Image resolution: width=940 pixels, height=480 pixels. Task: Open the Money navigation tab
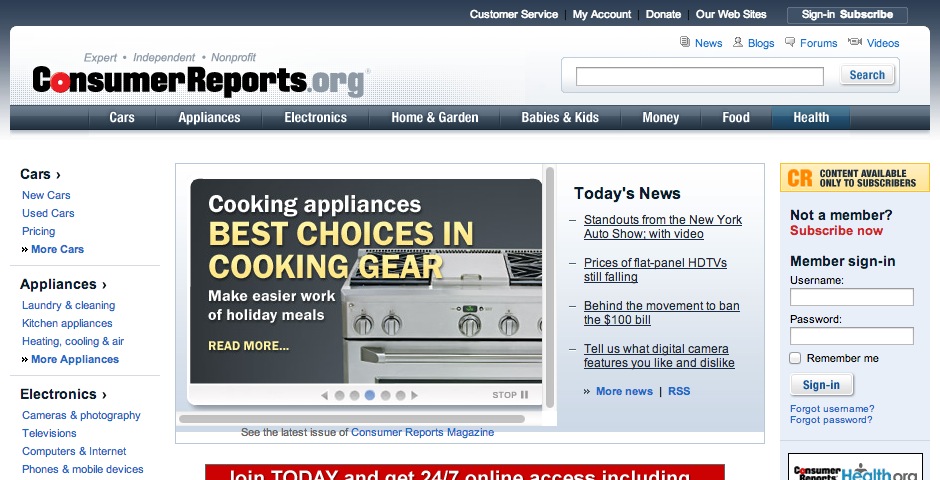click(x=661, y=117)
